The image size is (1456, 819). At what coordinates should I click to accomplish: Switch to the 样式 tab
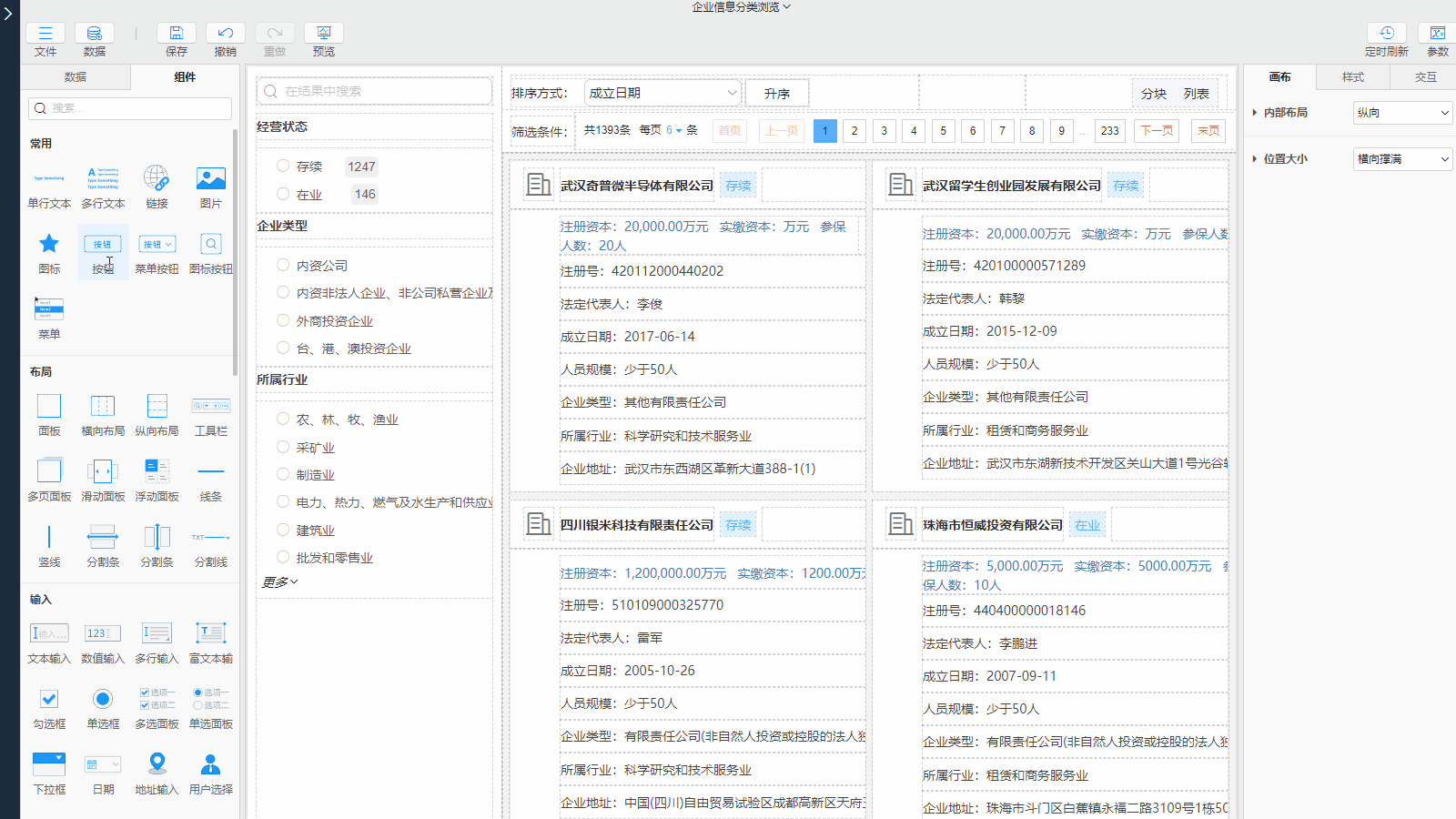[x=1353, y=77]
